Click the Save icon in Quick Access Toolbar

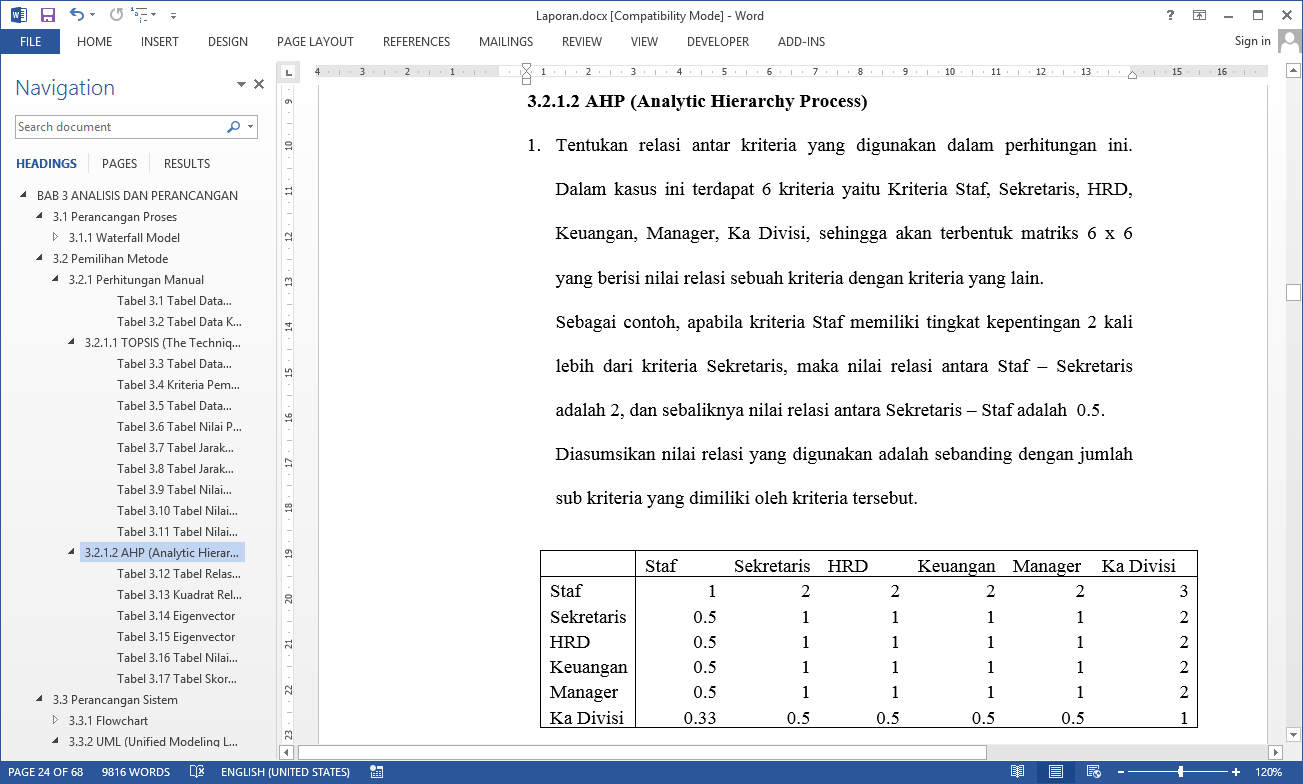point(48,15)
